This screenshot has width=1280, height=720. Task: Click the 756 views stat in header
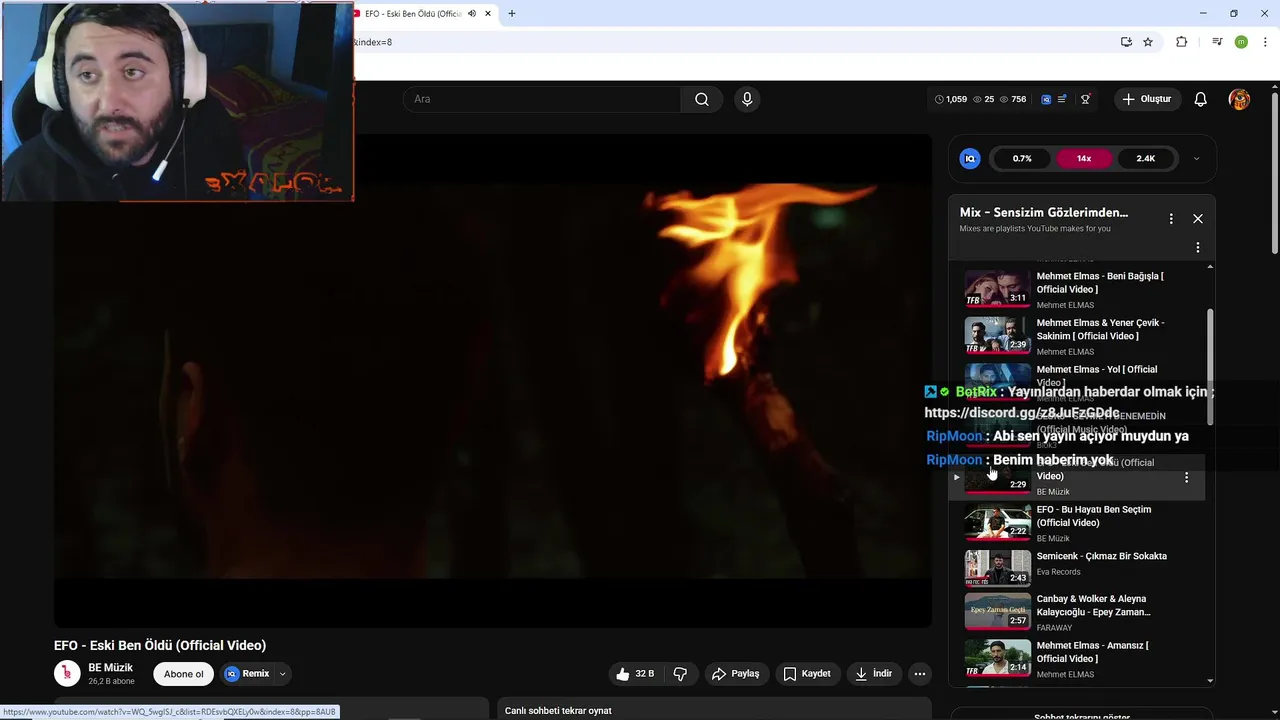pos(1013,99)
